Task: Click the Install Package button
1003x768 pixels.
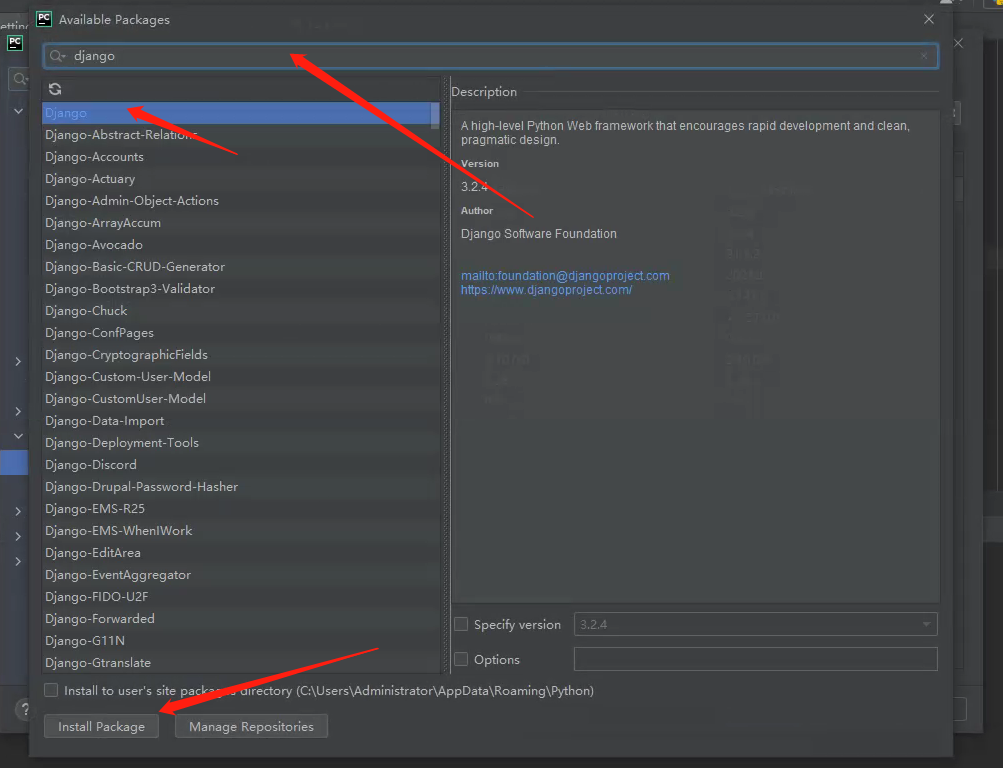Action: tap(101, 726)
